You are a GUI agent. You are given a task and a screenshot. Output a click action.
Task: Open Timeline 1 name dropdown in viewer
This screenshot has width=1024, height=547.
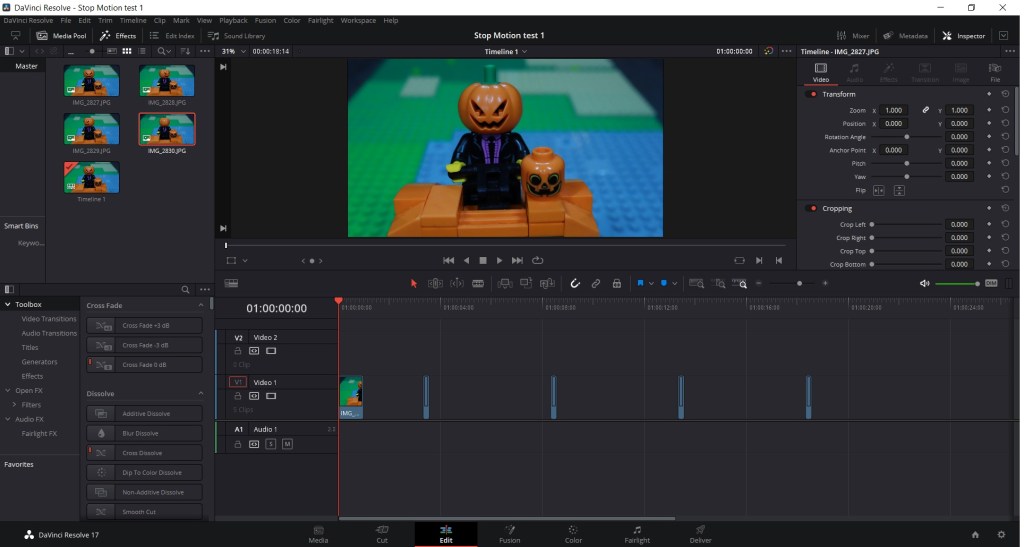coord(505,52)
